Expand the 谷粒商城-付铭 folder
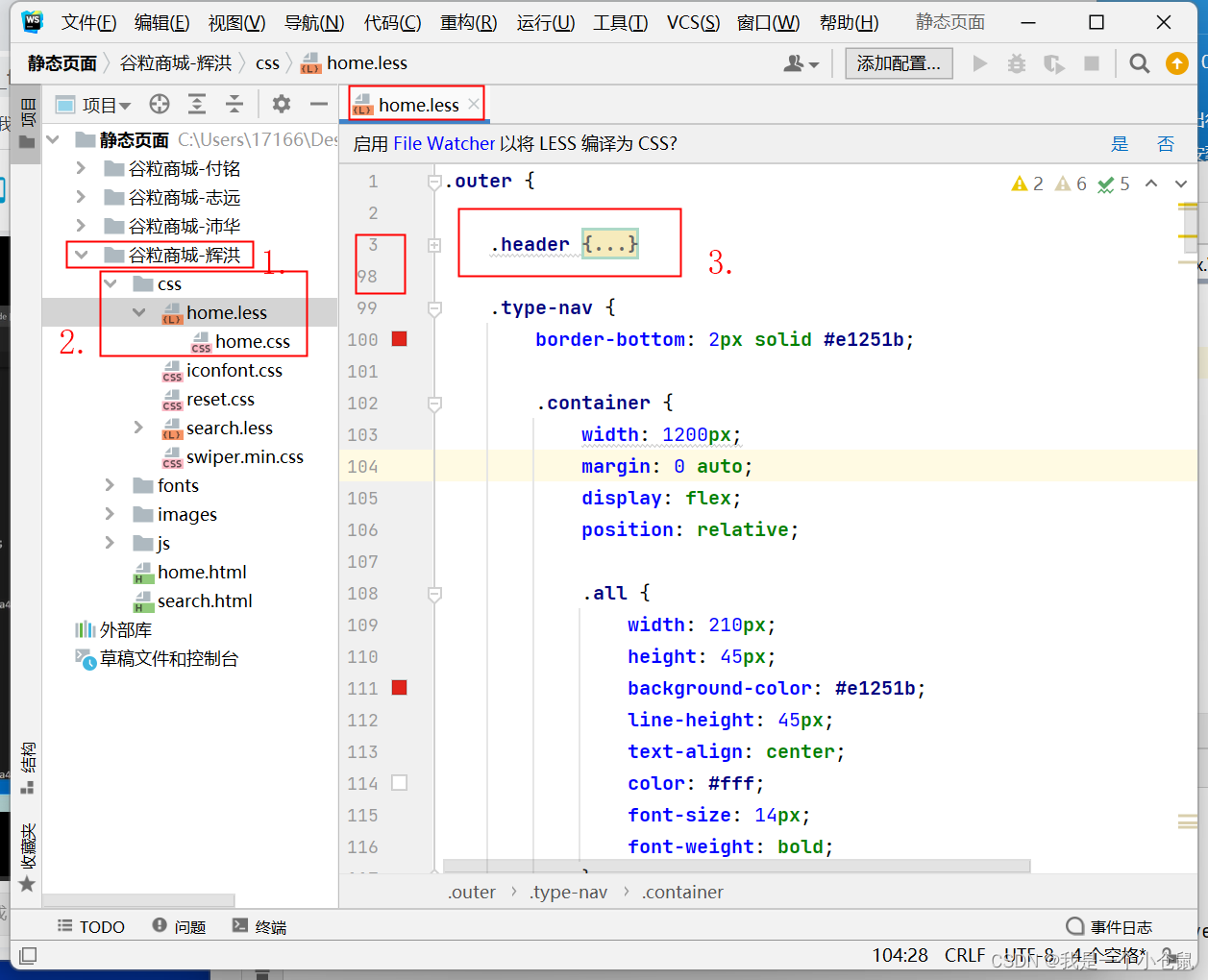Screen dimensions: 1208x980 (81, 168)
